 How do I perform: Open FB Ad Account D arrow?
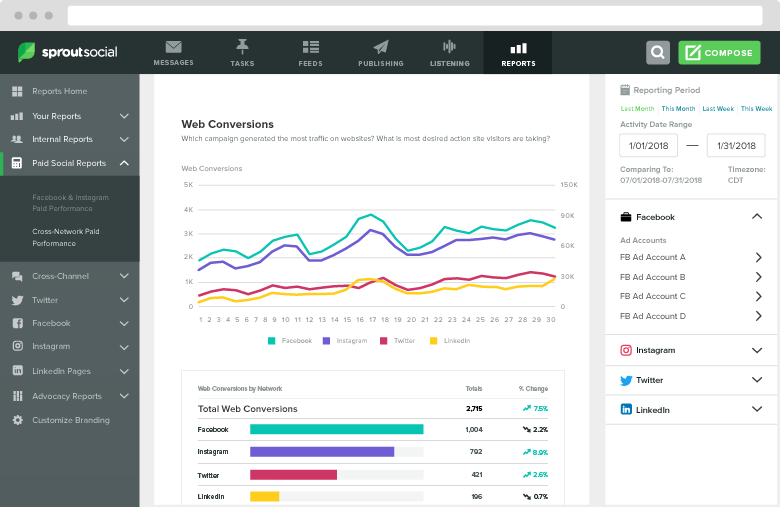point(758,315)
